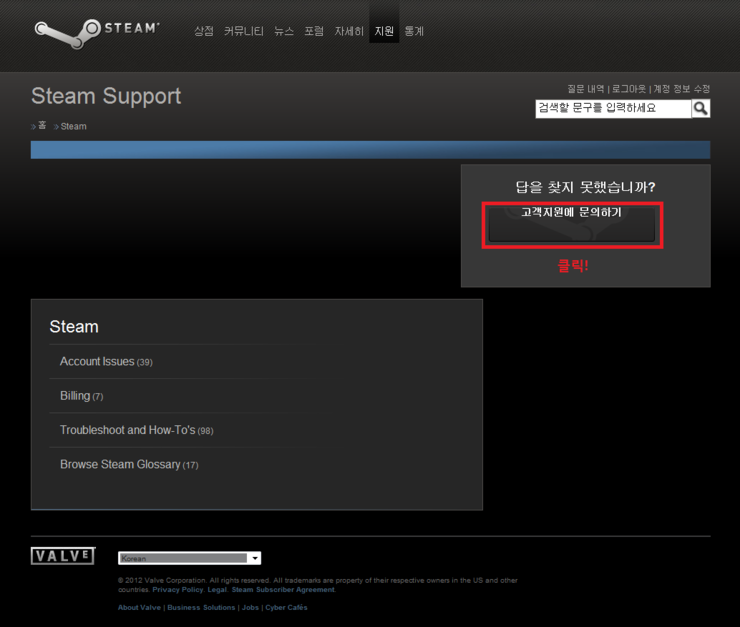Screen dimensions: 740x627
Task: Click the Steam Support heading
Action: click(x=106, y=96)
